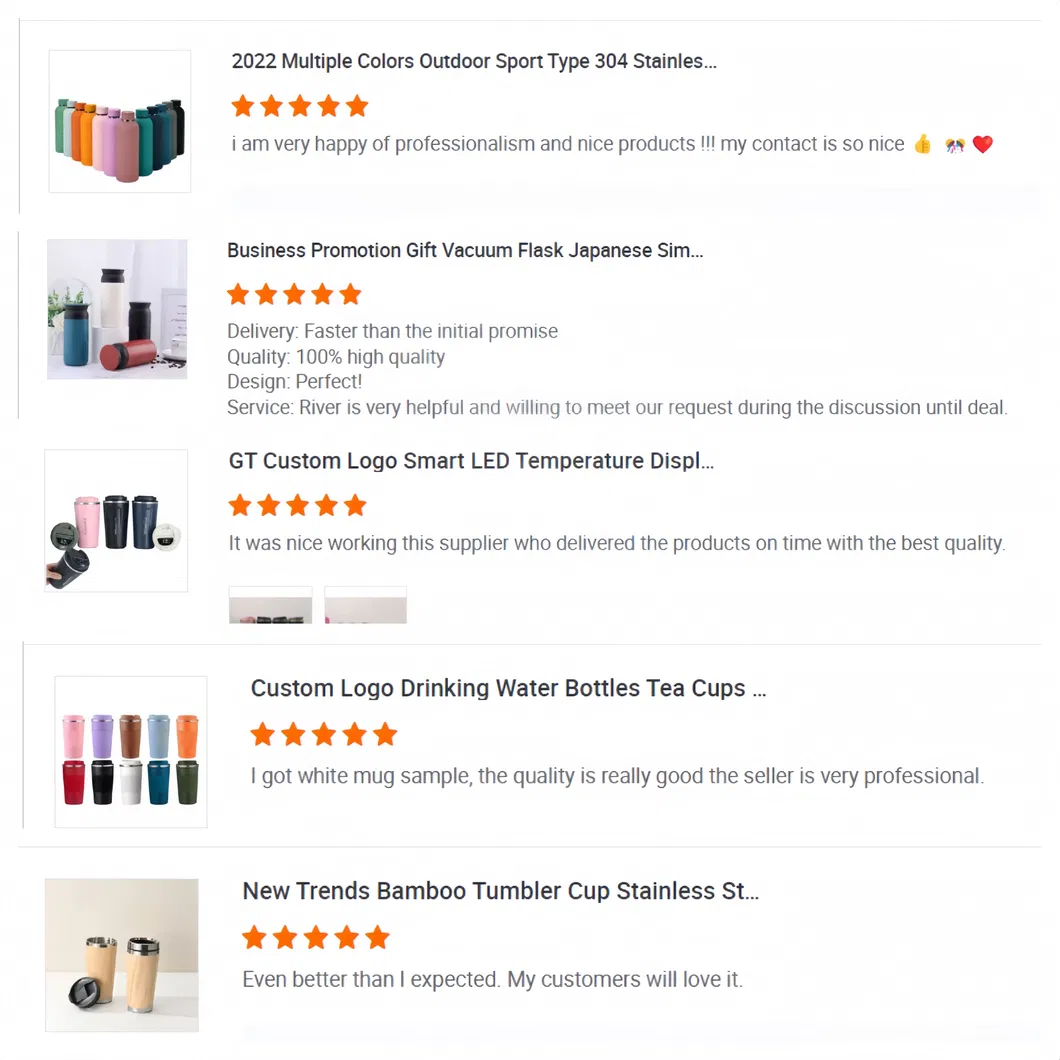Open the "GT Custom Logo Smart LED Temperature" title
This screenshot has width=1060, height=1060.
point(471,461)
